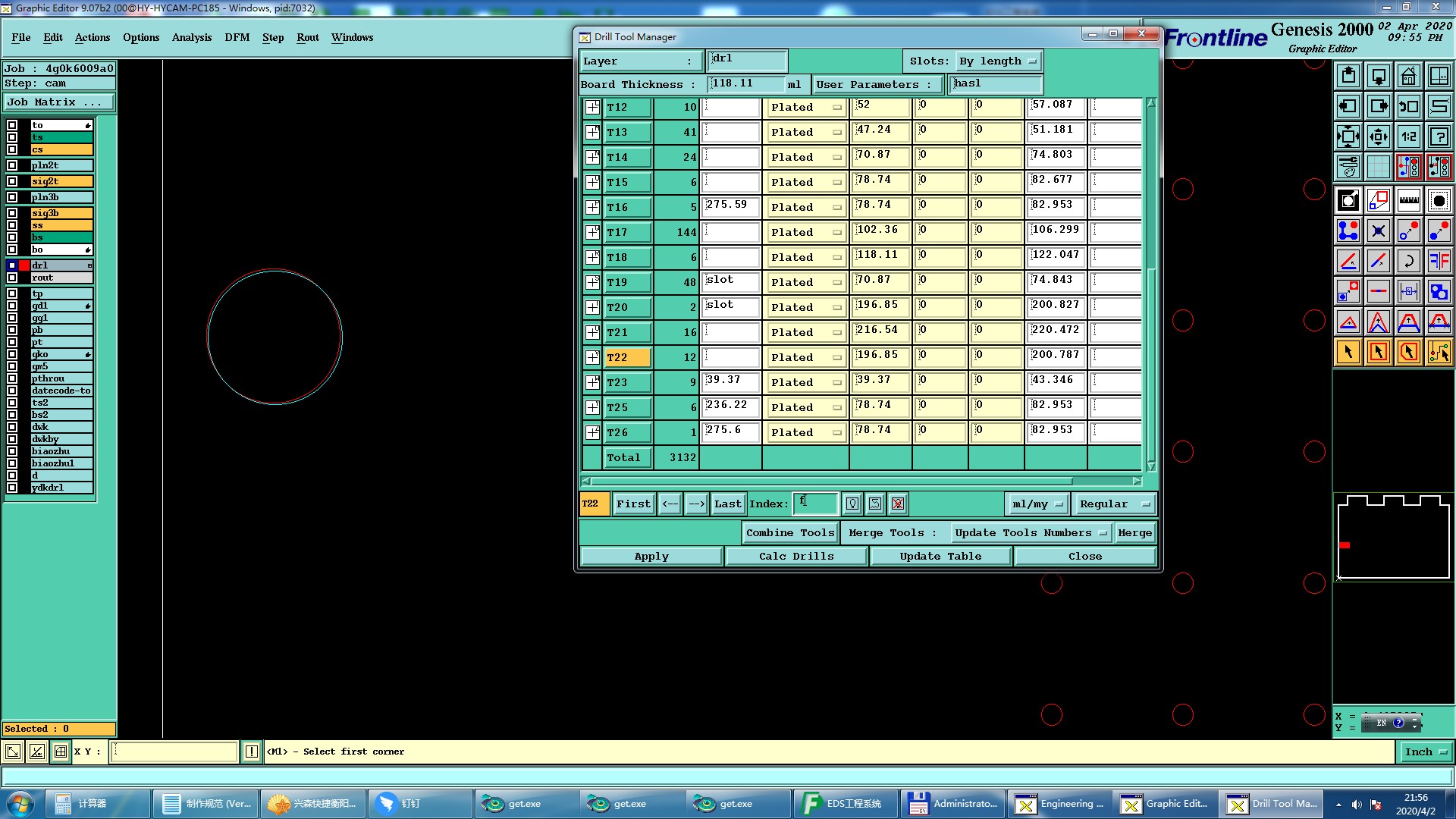Click the red X clear icon beside Index

tap(898, 504)
